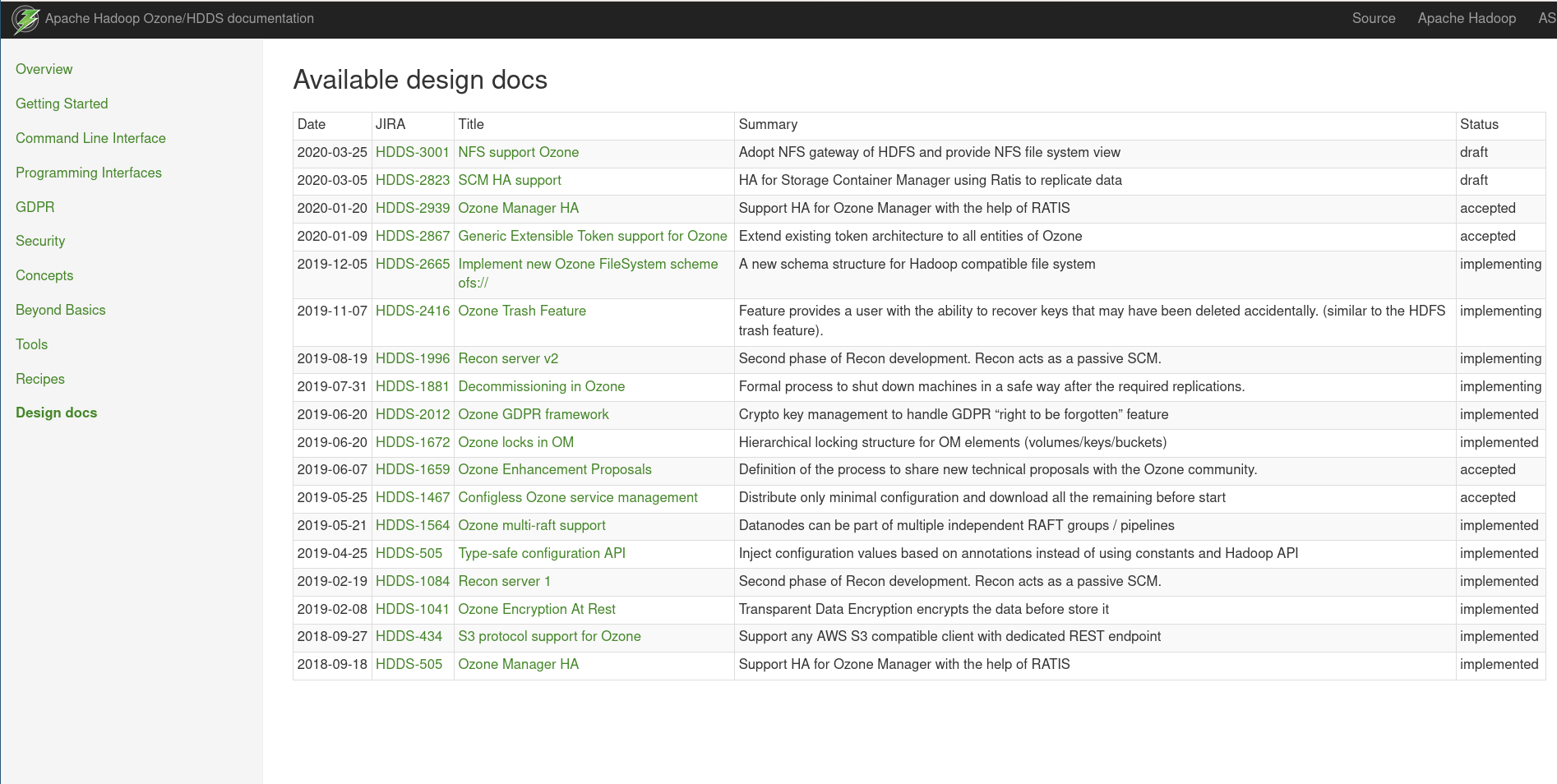Screen dimensions: 1557x784
Task: Click the date cell 2018-09-27
Action: (x=332, y=636)
